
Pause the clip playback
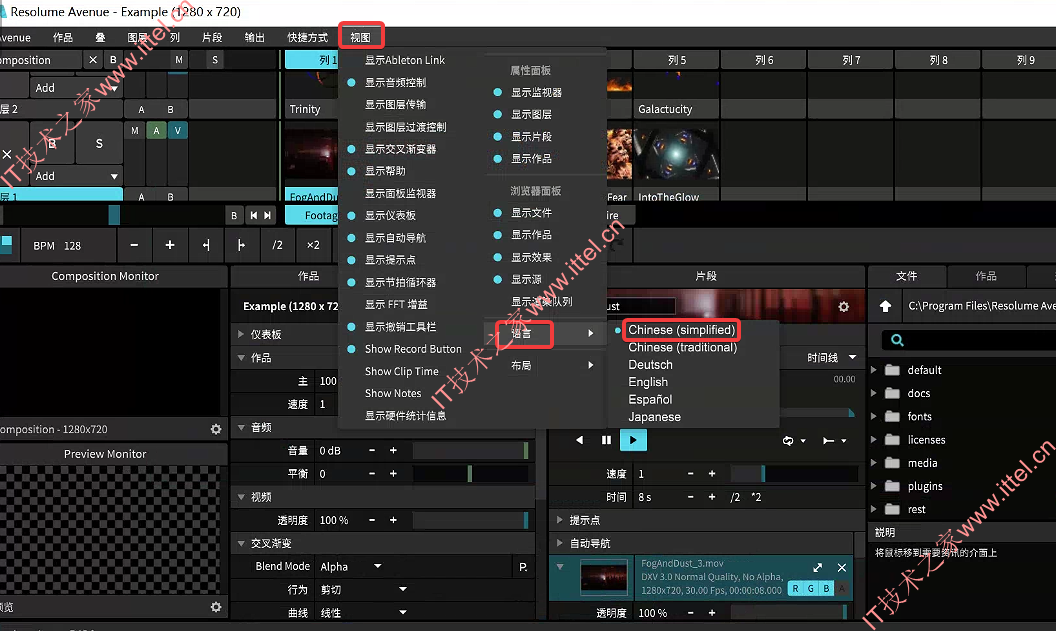coord(606,440)
